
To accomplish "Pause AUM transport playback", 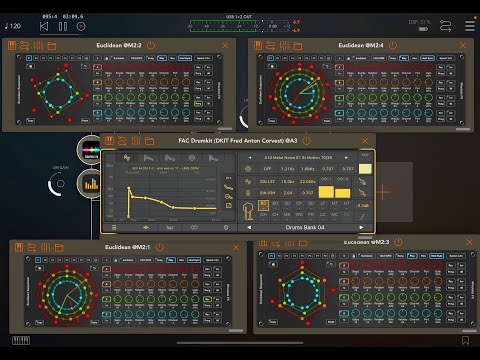I will click(x=63, y=26).
